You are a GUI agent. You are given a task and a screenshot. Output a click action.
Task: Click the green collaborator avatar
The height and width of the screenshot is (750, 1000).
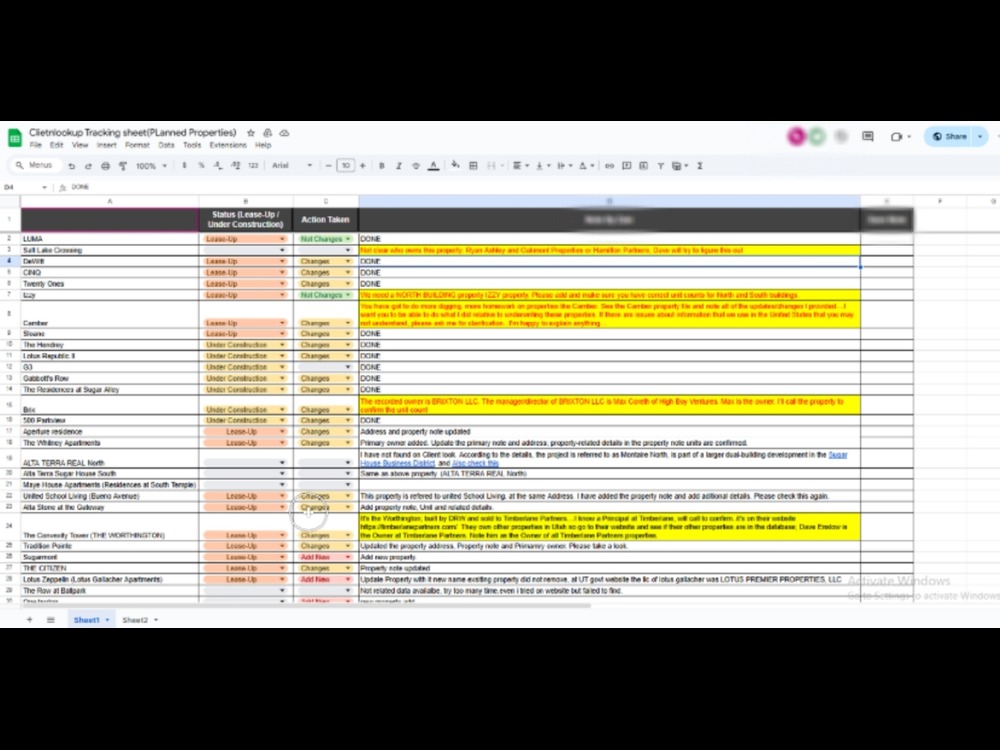tap(817, 136)
